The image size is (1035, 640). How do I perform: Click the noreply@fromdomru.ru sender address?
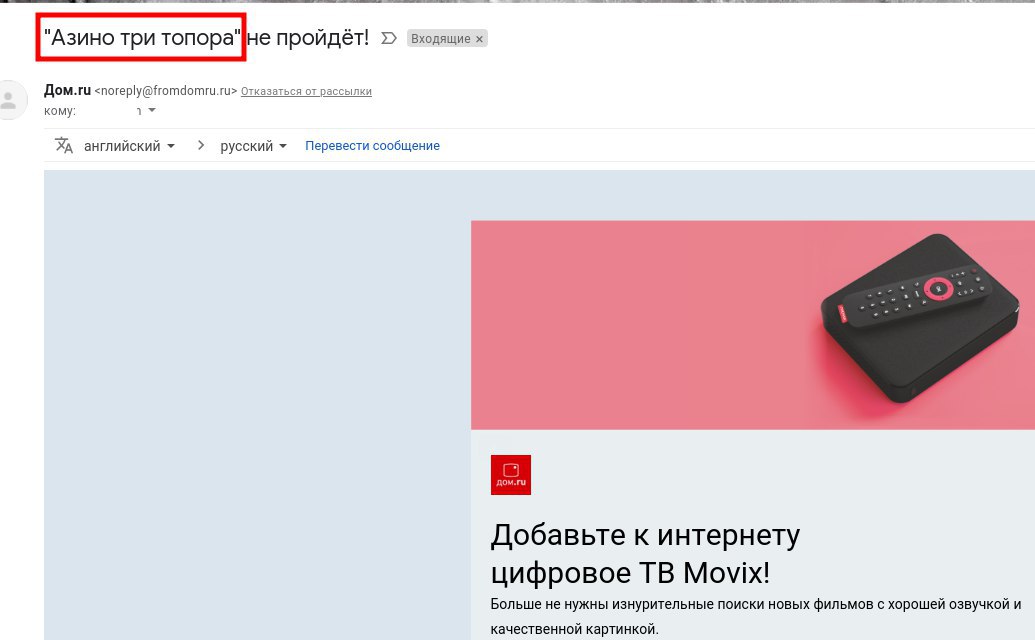pos(166,91)
